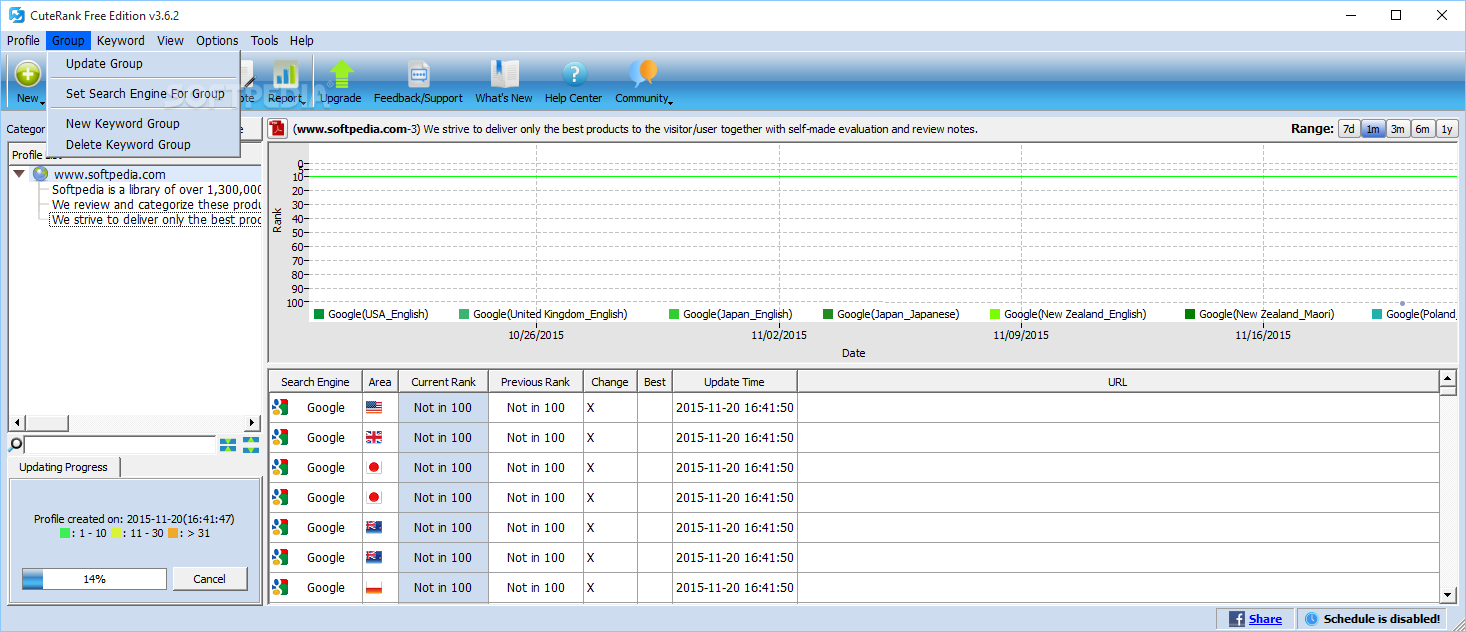The height and width of the screenshot is (632, 1466).
Task: Export chart via red PDF icon
Action: (277, 129)
